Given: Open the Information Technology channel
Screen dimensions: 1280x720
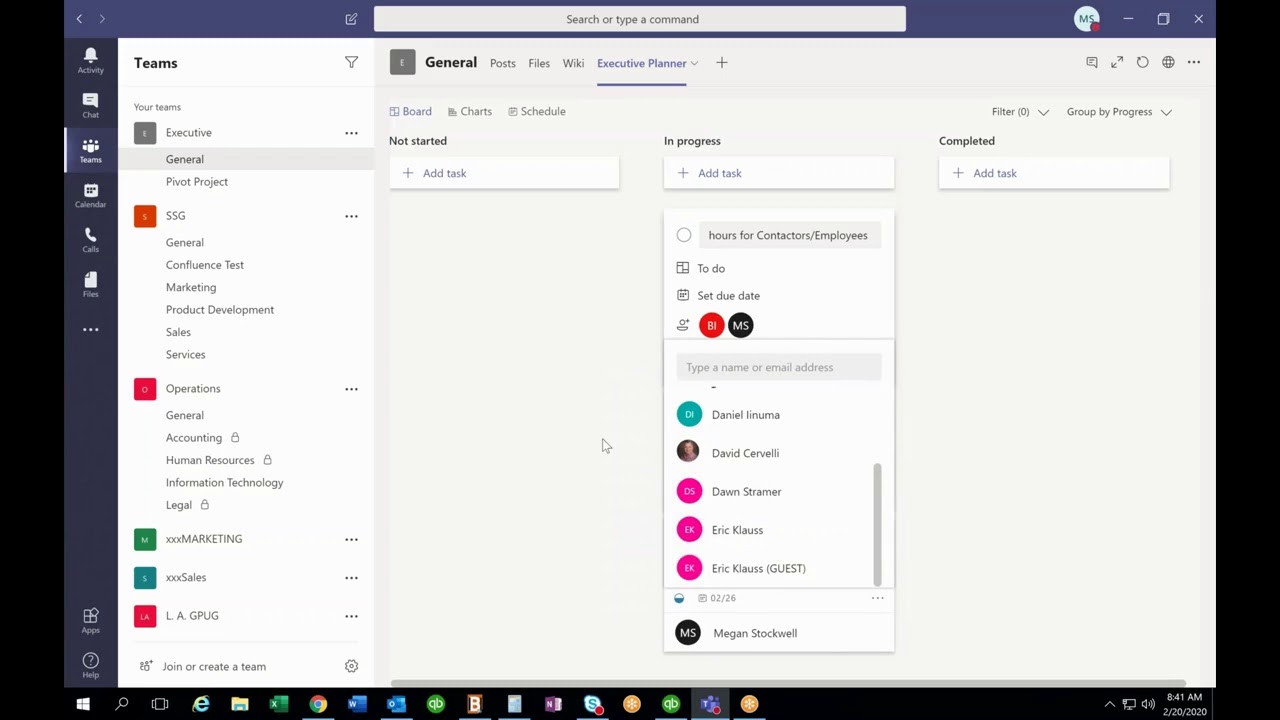Looking at the screenshot, I should pos(225,483).
